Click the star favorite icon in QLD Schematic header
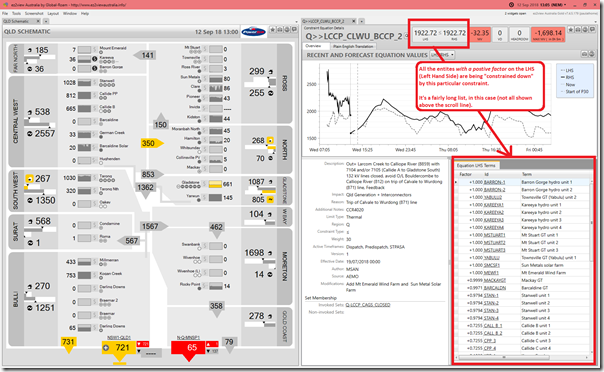 click(273, 30)
